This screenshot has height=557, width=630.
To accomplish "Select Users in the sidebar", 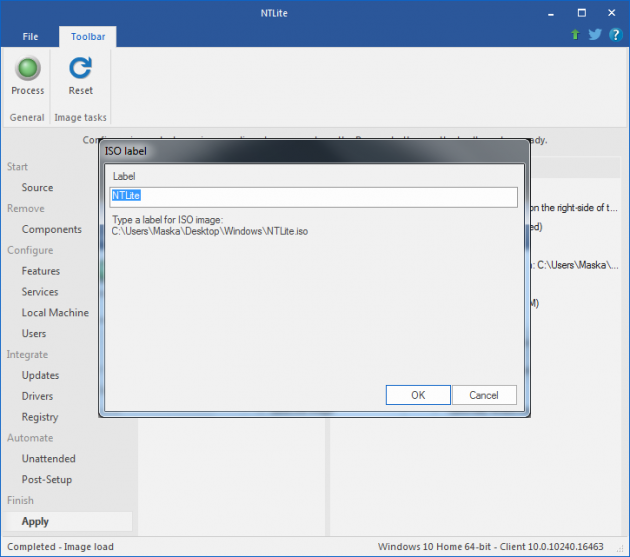I will 34,334.
